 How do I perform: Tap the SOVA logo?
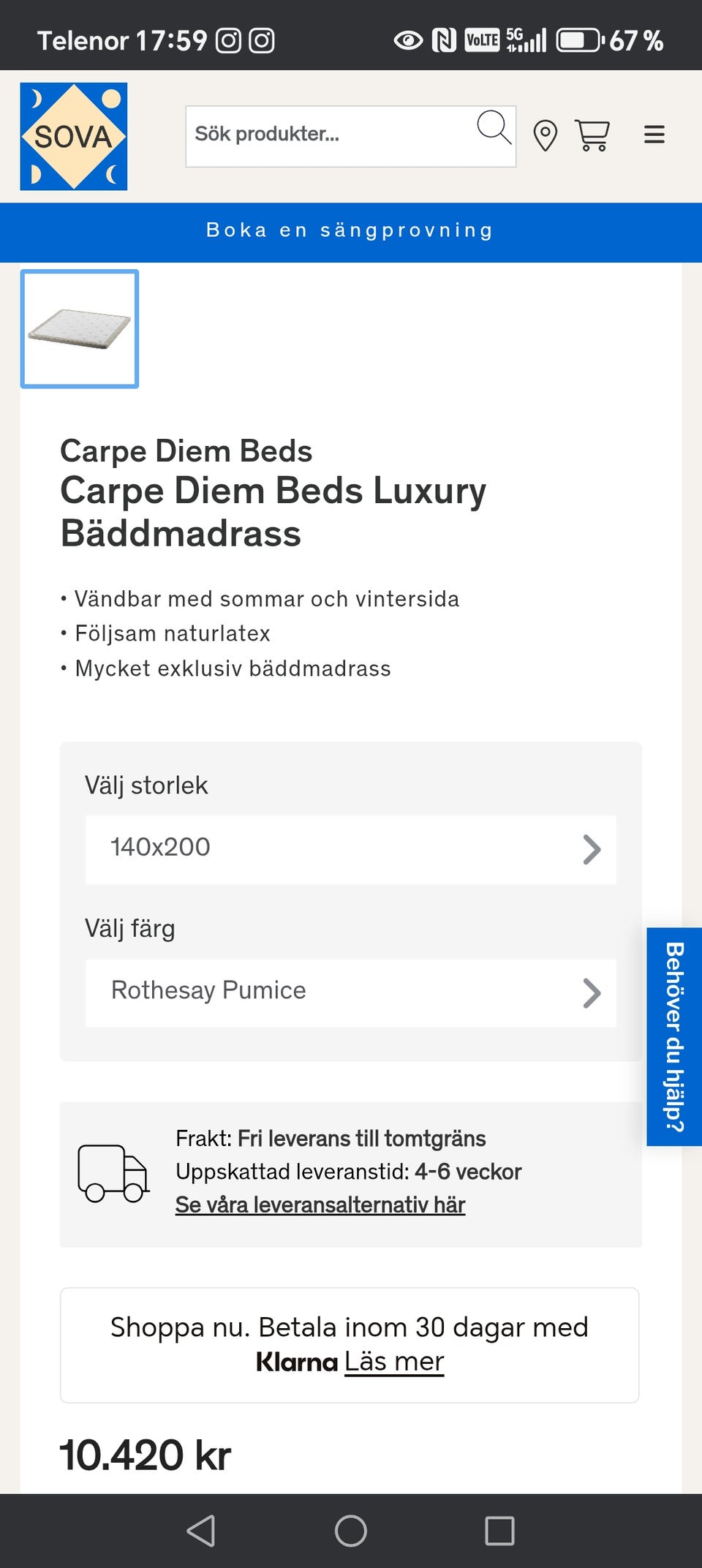click(74, 137)
